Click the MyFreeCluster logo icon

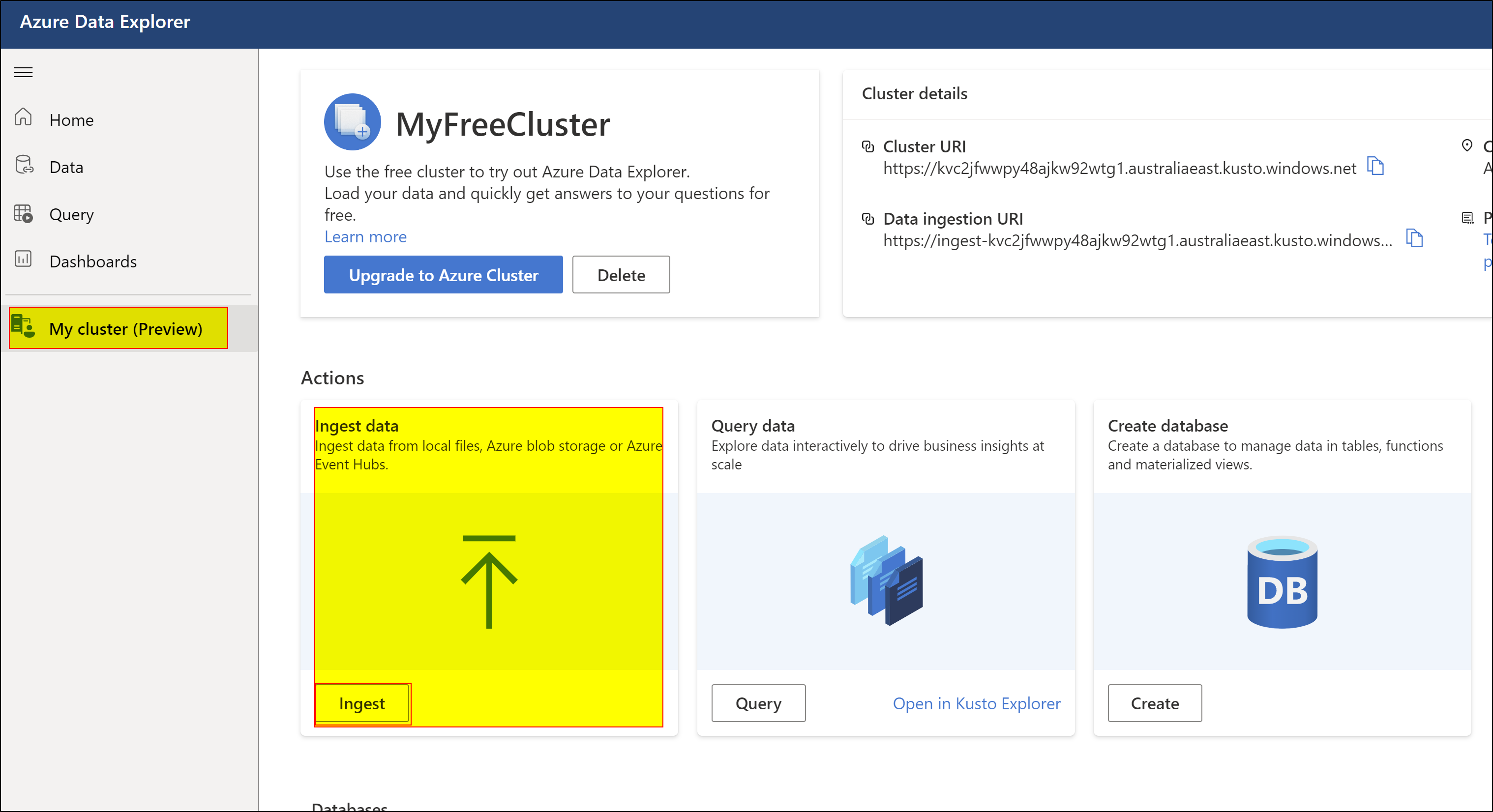pyautogui.click(x=353, y=122)
